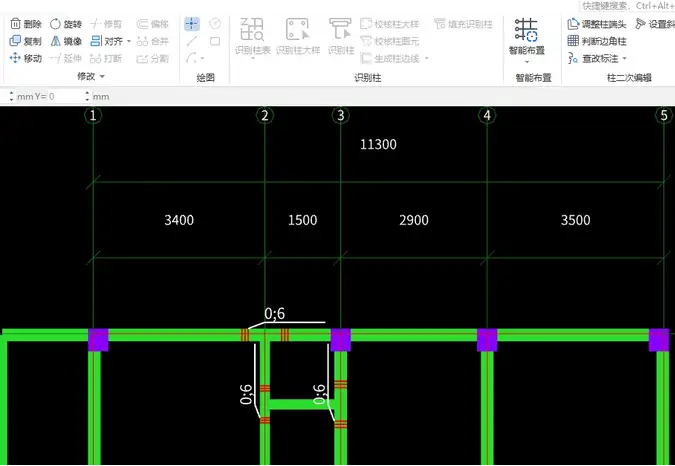Open the dropdown under 识别柱表

(253, 58)
